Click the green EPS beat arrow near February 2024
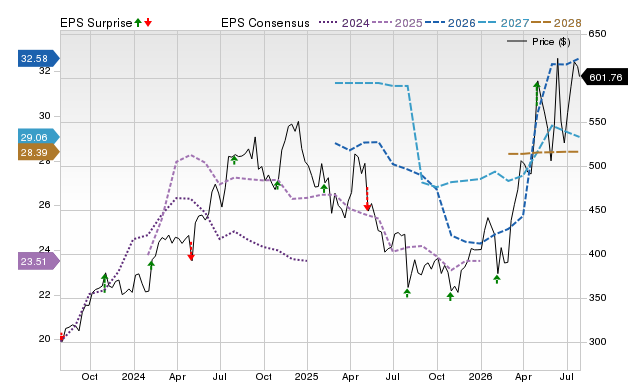This screenshot has width=640, height=382. click(x=151, y=266)
